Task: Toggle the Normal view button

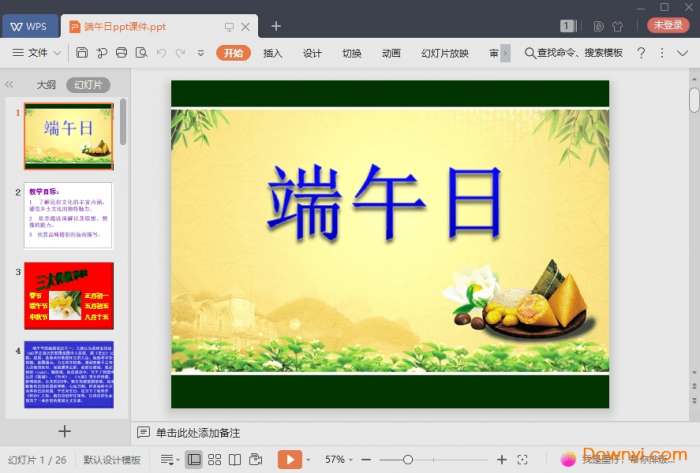Action: 194,459
